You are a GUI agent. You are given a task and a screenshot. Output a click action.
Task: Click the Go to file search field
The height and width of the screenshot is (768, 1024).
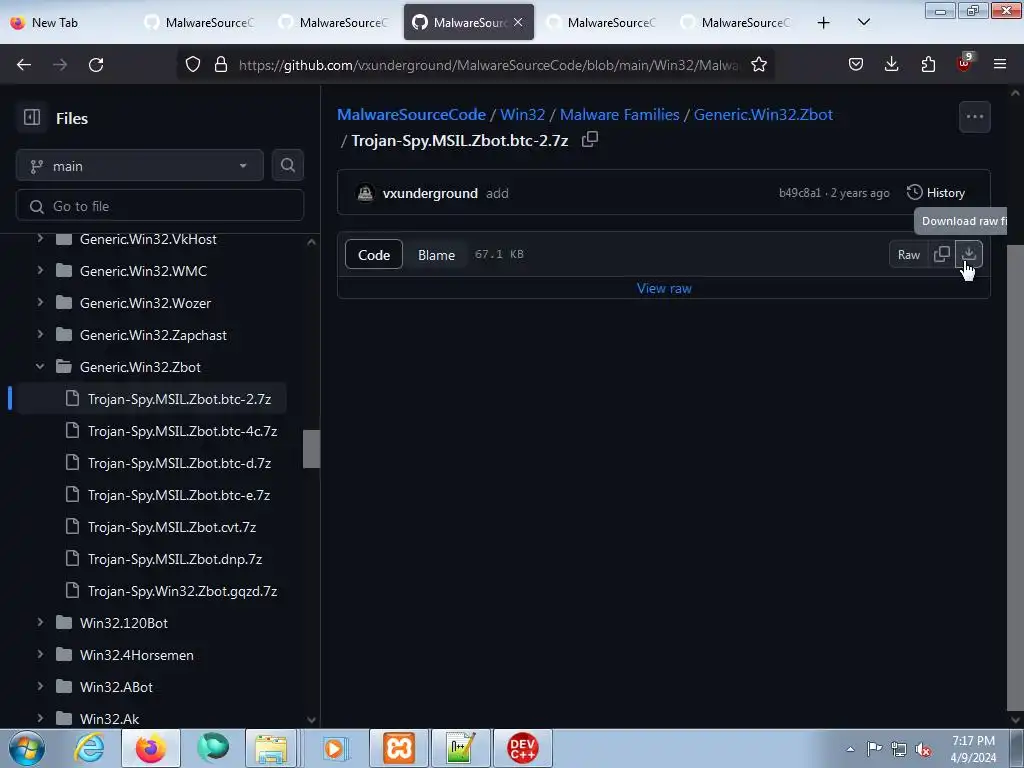point(160,206)
